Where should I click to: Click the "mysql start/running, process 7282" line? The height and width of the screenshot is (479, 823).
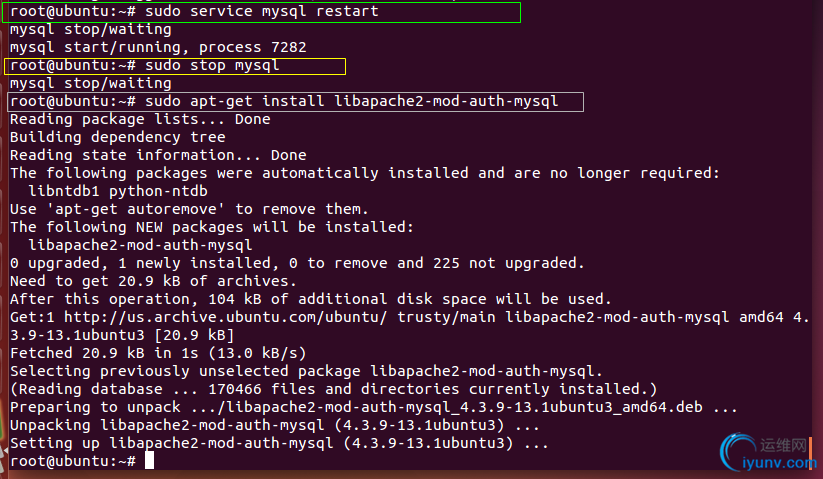coord(157,47)
